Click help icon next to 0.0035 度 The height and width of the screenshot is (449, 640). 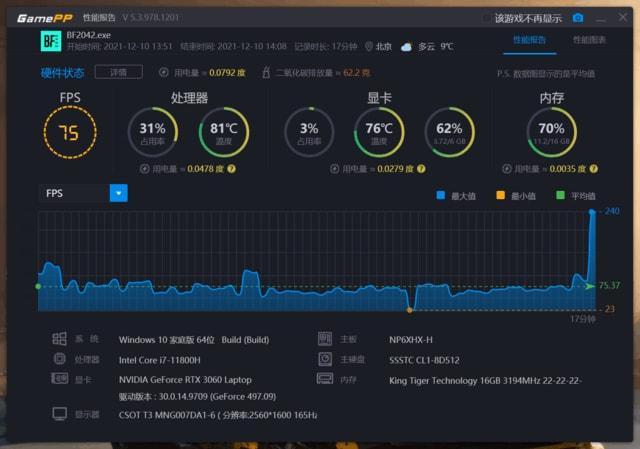pyautogui.click(x=594, y=169)
